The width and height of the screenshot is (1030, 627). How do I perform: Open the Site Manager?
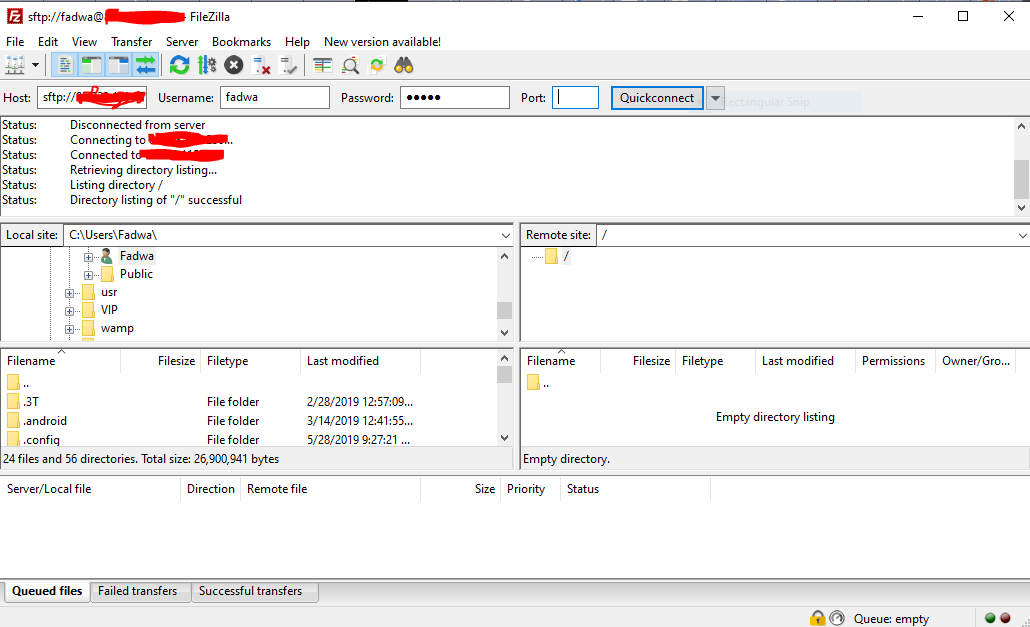14,65
